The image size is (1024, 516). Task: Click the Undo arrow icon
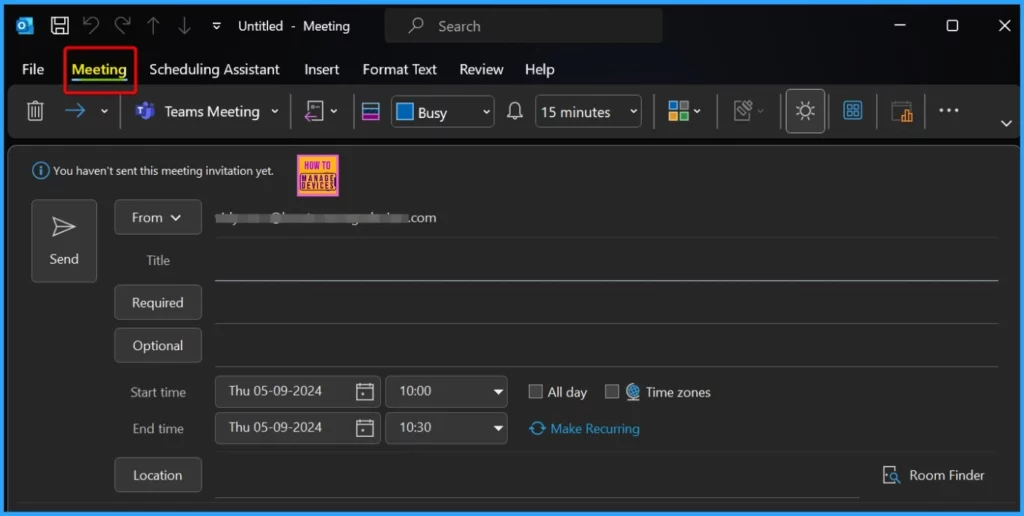tap(90, 25)
